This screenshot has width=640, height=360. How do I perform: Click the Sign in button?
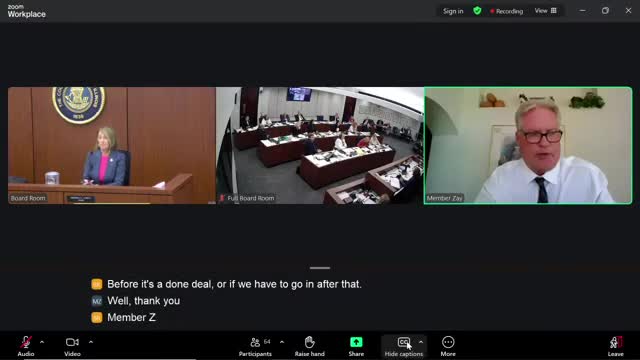[x=453, y=11]
